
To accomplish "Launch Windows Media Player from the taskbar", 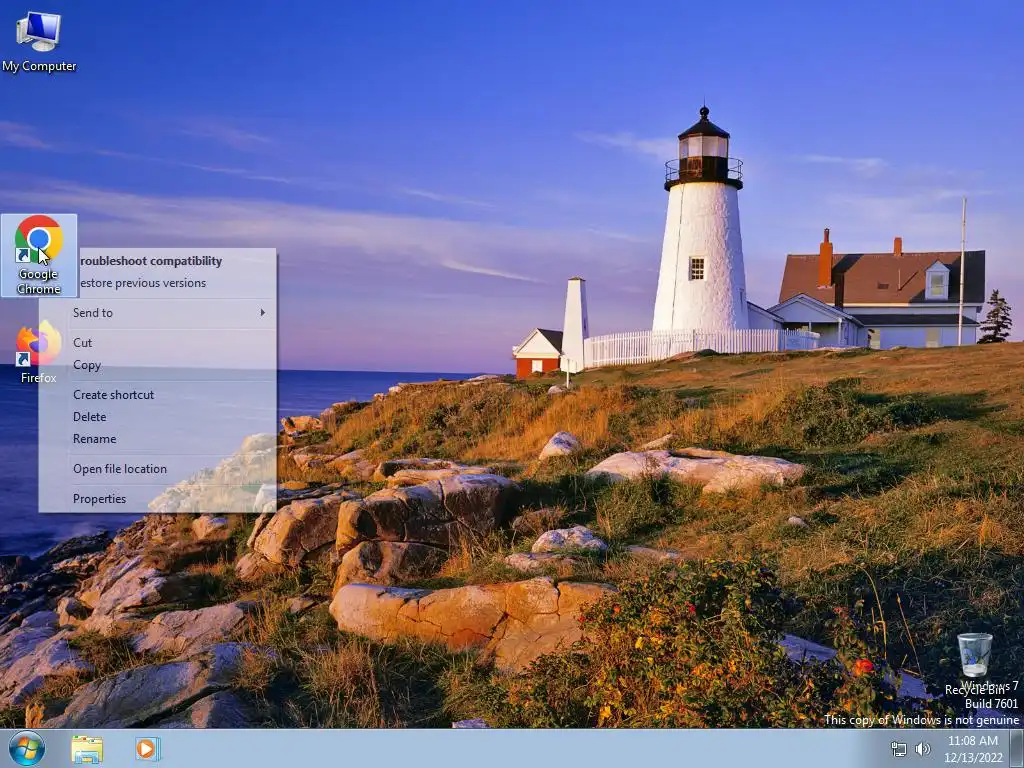I will 148,749.
